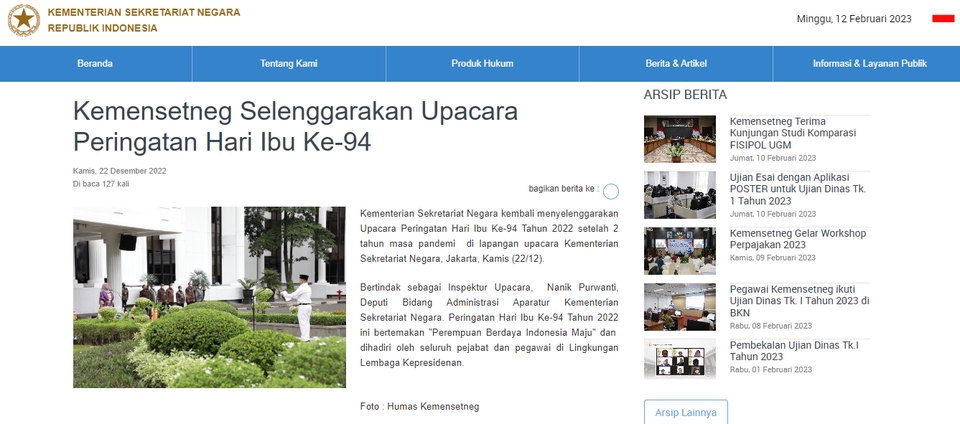Click date Rabu, 08 Februari 2023
This screenshot has width=960, height=424.
point(771,325)
